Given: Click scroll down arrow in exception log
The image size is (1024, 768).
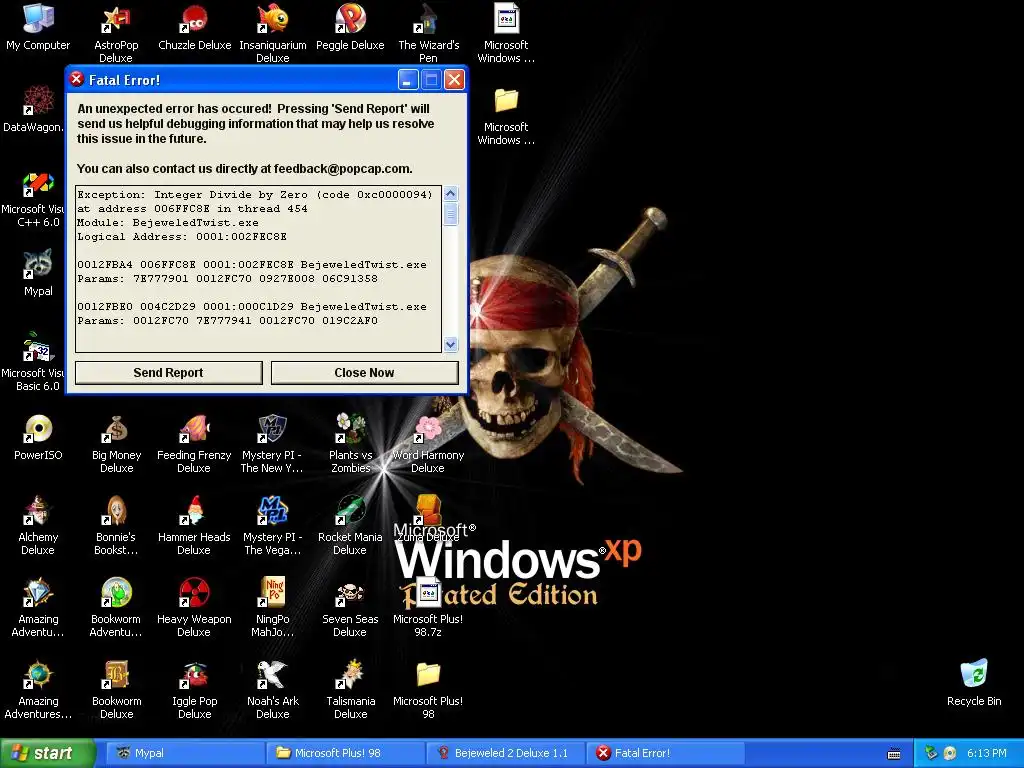Looking at the screenshot, I should (451, 344).
